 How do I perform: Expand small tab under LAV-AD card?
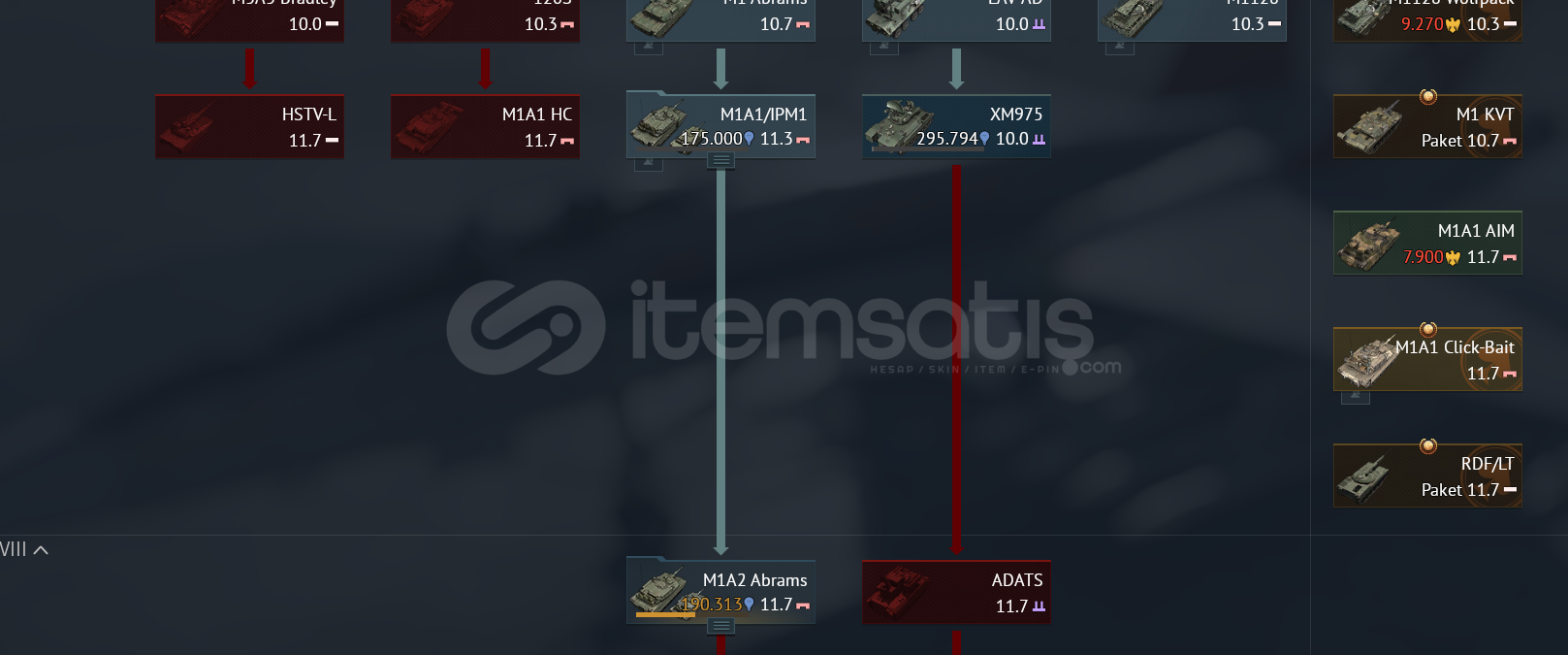pyautogui.click(x=884, y=48)
